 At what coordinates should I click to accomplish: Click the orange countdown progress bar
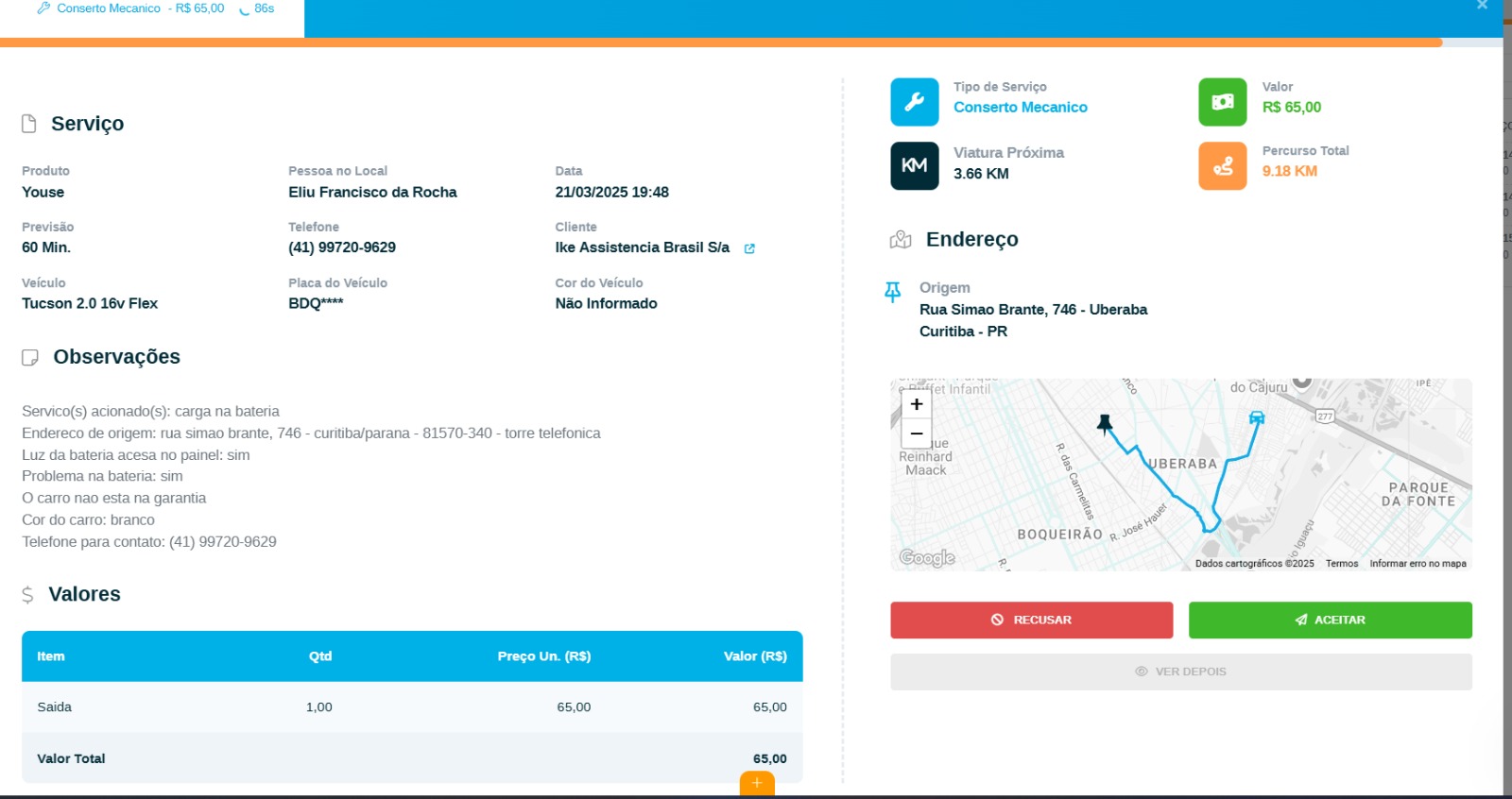pyautogui.click(x=721, y=42)
